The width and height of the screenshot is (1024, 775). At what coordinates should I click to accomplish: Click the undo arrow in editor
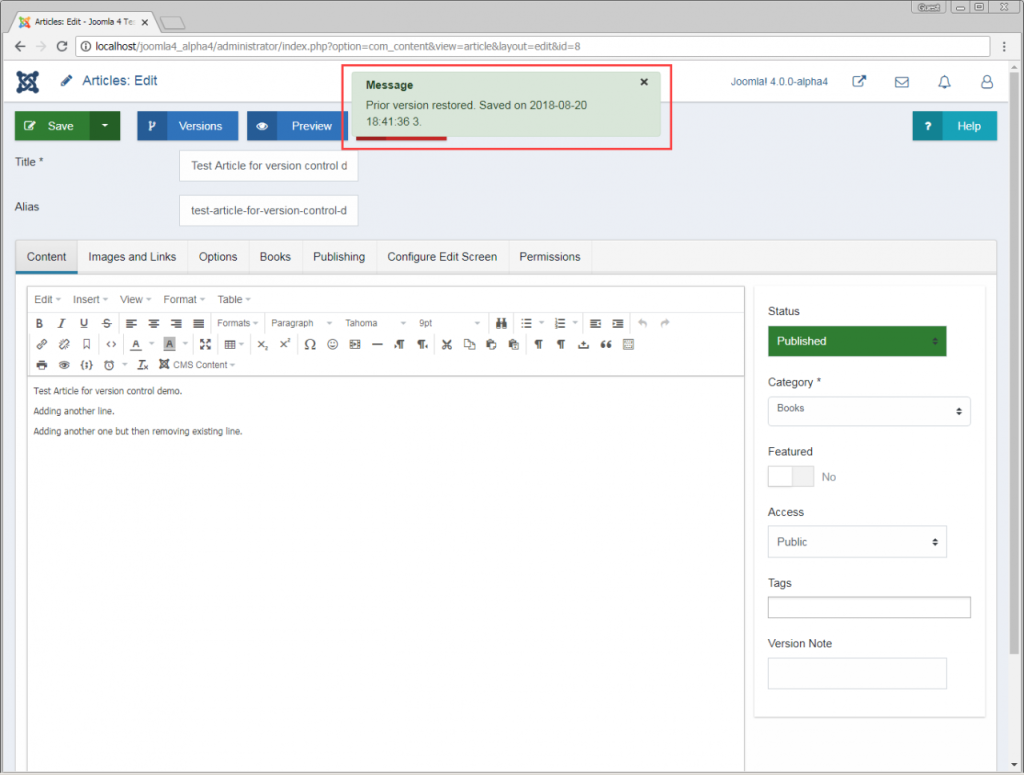tap(643, 323)
